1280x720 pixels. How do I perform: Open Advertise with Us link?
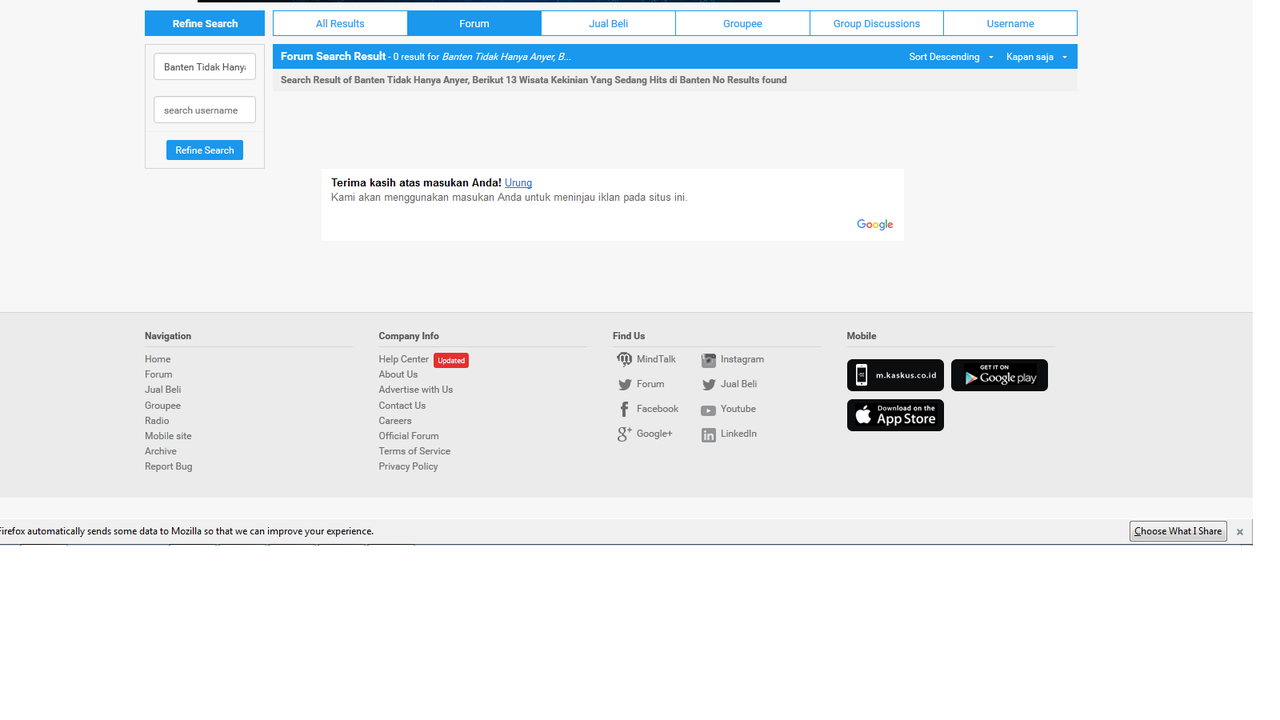(415, 390)
